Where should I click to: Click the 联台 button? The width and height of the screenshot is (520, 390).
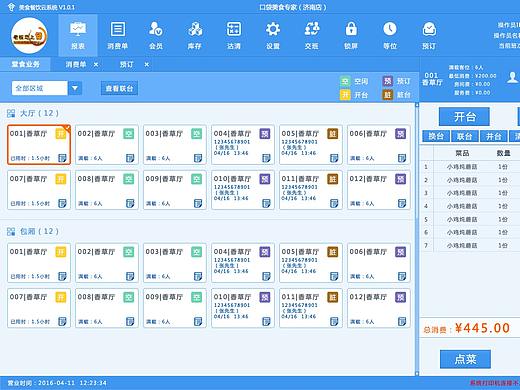coord(465,136)
